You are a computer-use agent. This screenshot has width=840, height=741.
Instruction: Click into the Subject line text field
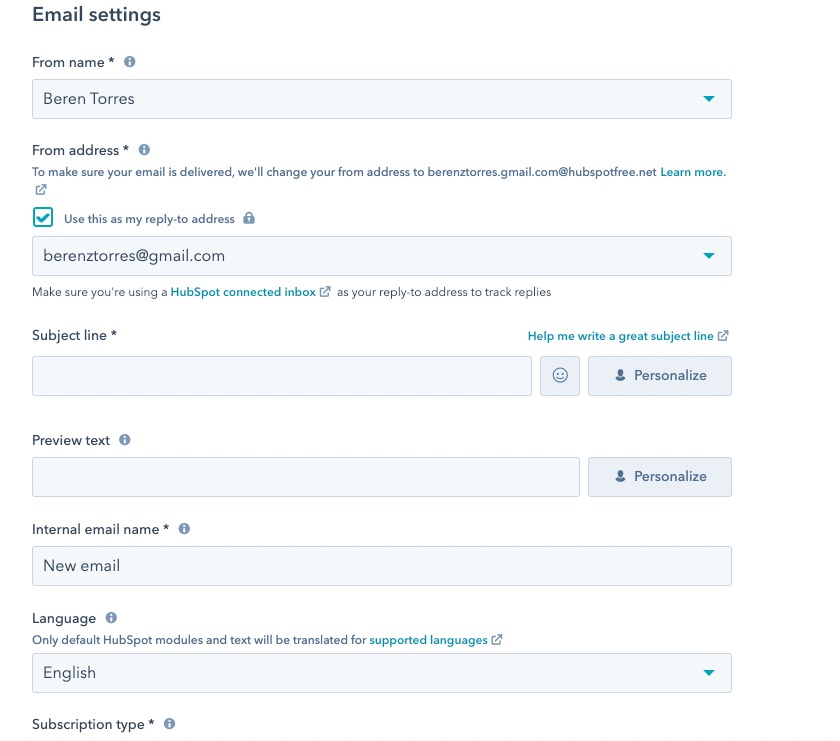(282, 376)
